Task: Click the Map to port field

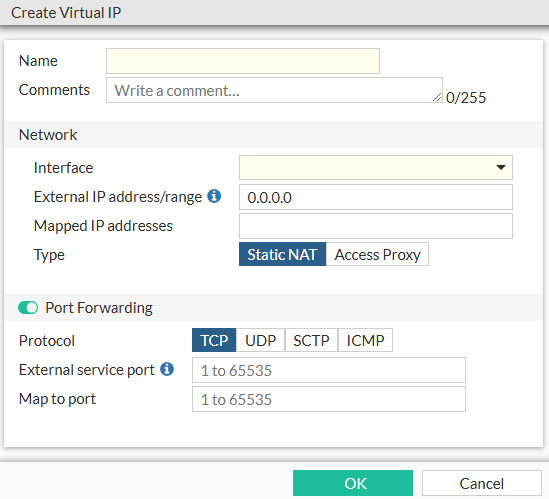Action: pos(329,399)
